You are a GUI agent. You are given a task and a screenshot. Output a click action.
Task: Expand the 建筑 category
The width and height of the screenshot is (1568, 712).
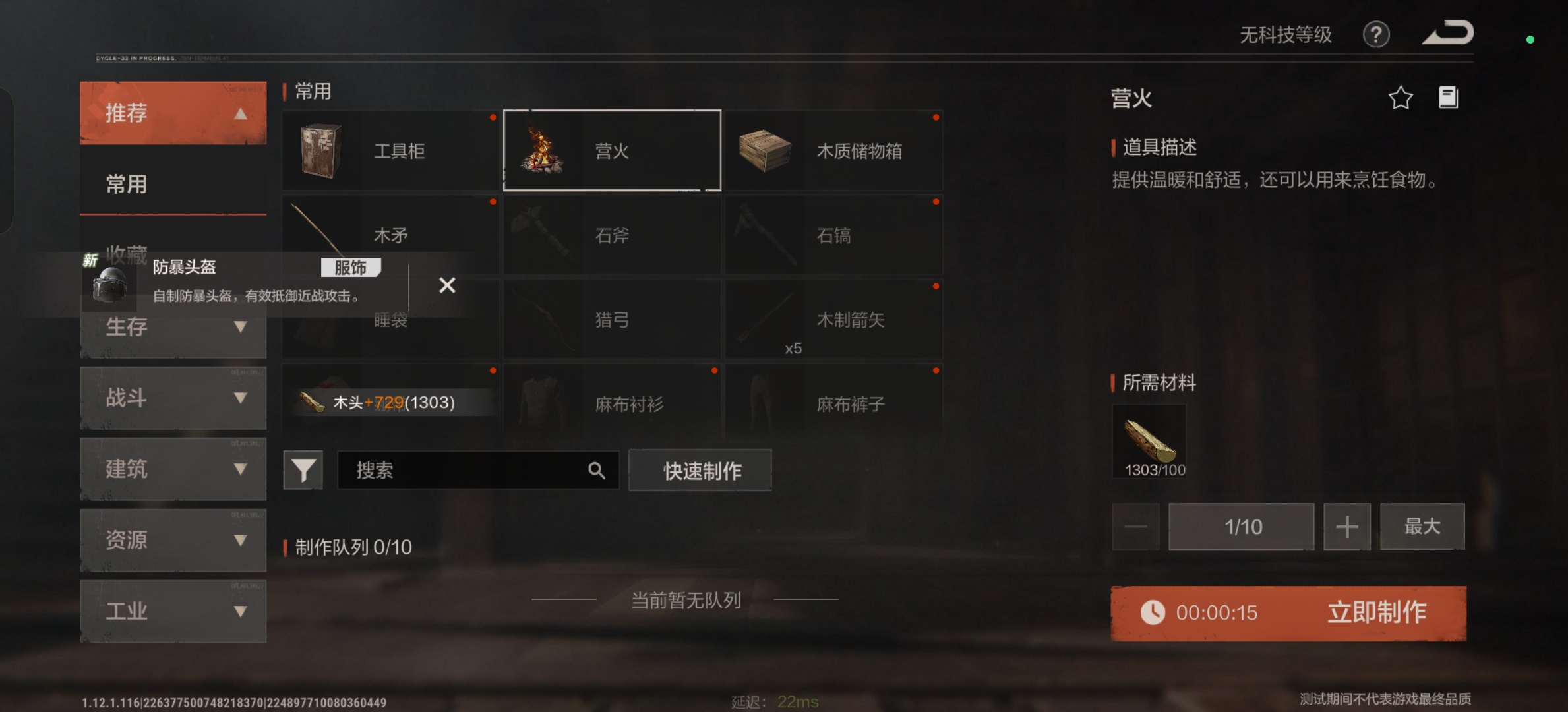[x=173, y=469]
